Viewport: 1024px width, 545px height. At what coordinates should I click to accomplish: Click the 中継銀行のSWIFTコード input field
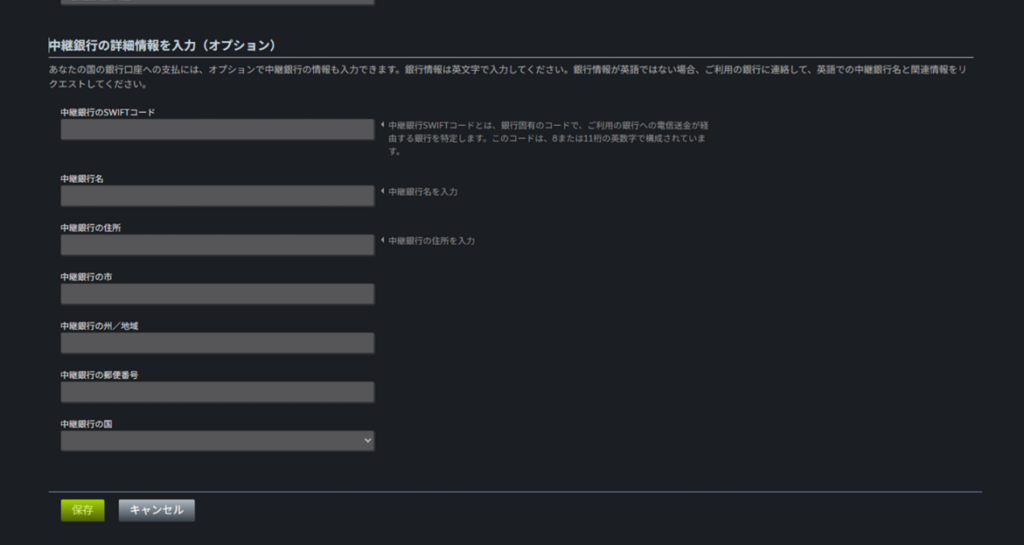click(217, 130)
